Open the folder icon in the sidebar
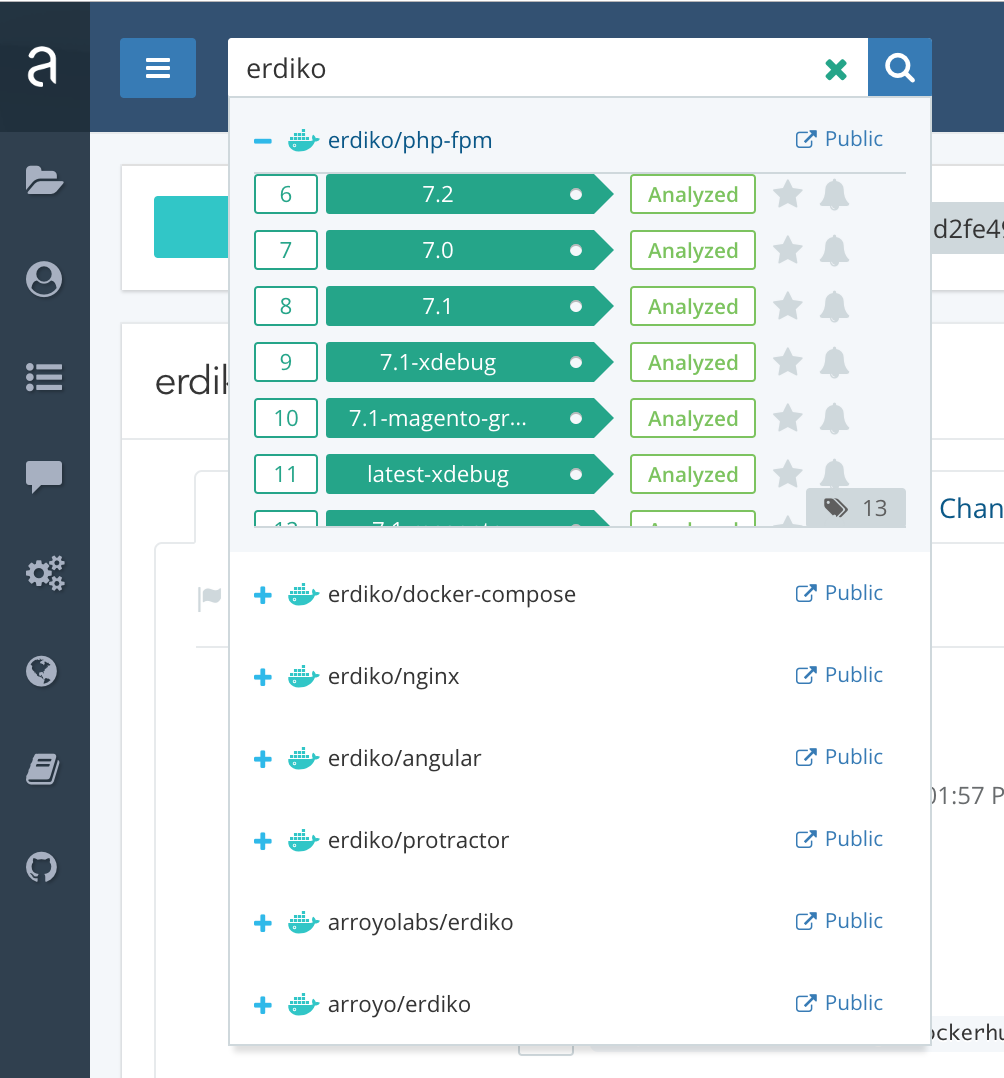Viewport: 1004px width, 1078px height. (44, 181)
